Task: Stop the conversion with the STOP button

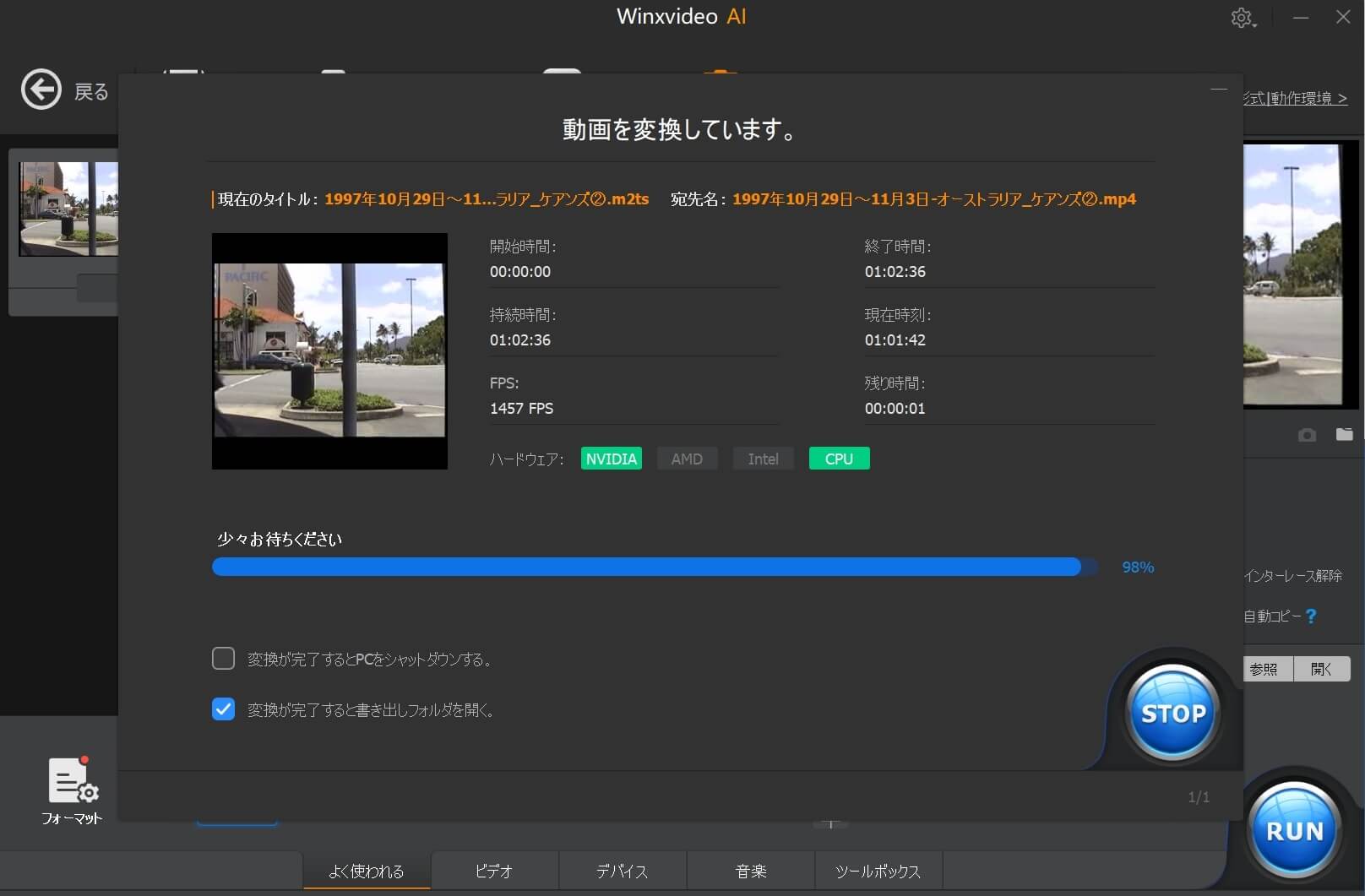Action: tap(1173, 714)
